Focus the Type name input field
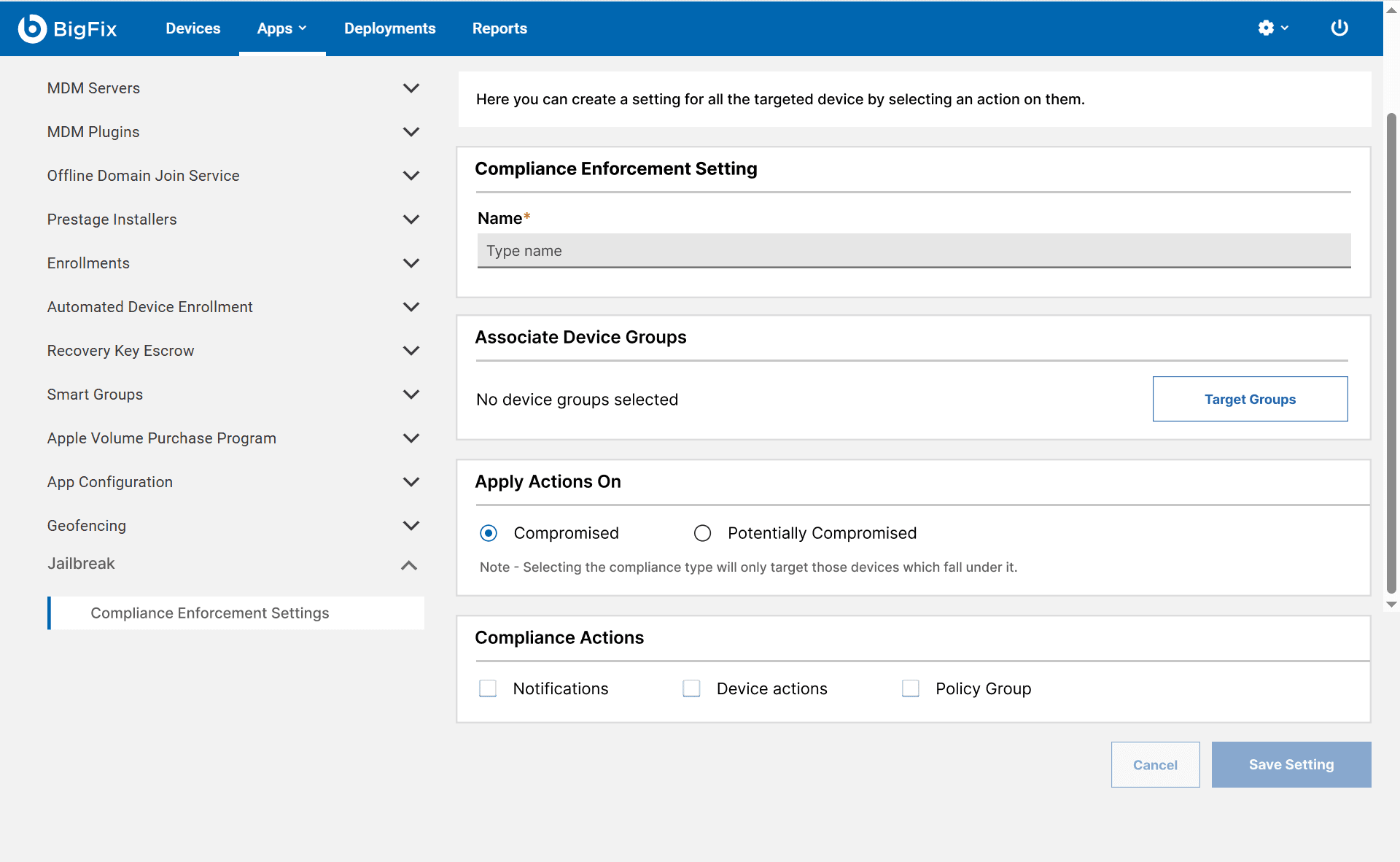Image resolution: width=1400 pixels, height=862 pixels. click(914, 251)
